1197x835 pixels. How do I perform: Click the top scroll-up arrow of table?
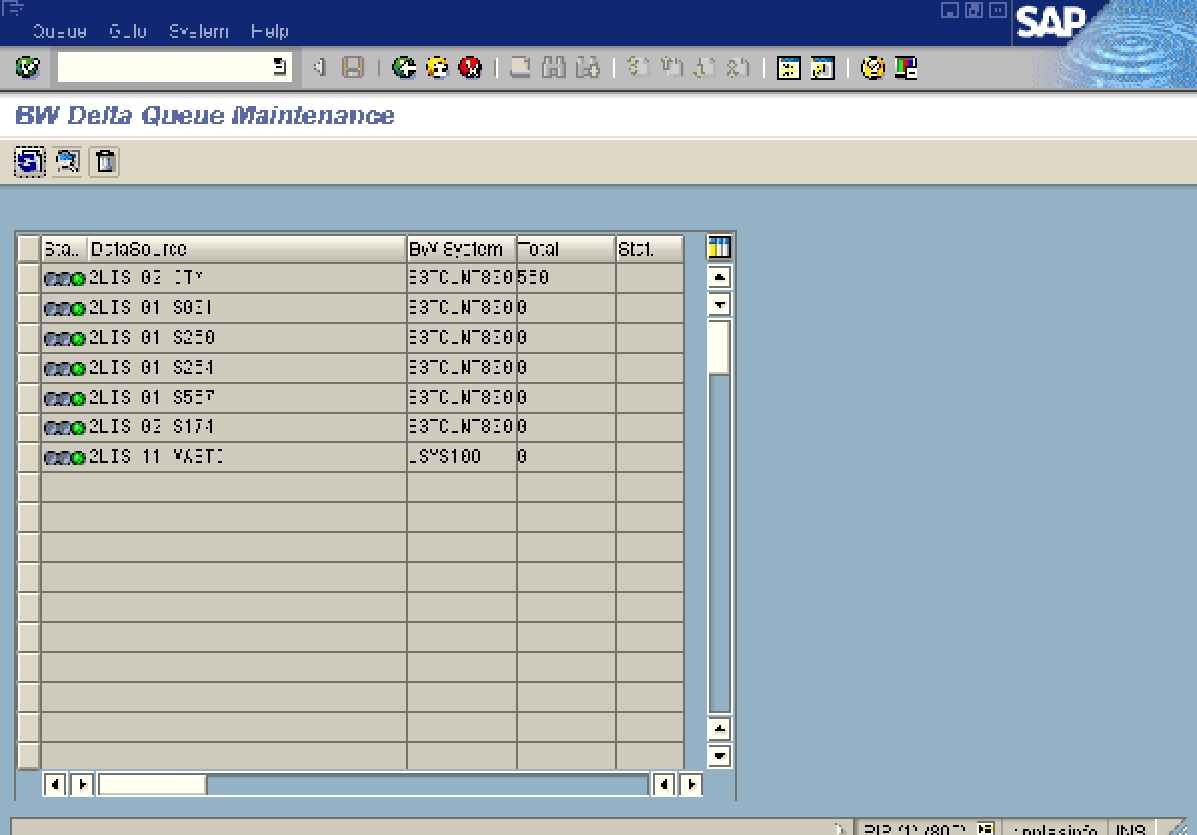coord(719,277)
